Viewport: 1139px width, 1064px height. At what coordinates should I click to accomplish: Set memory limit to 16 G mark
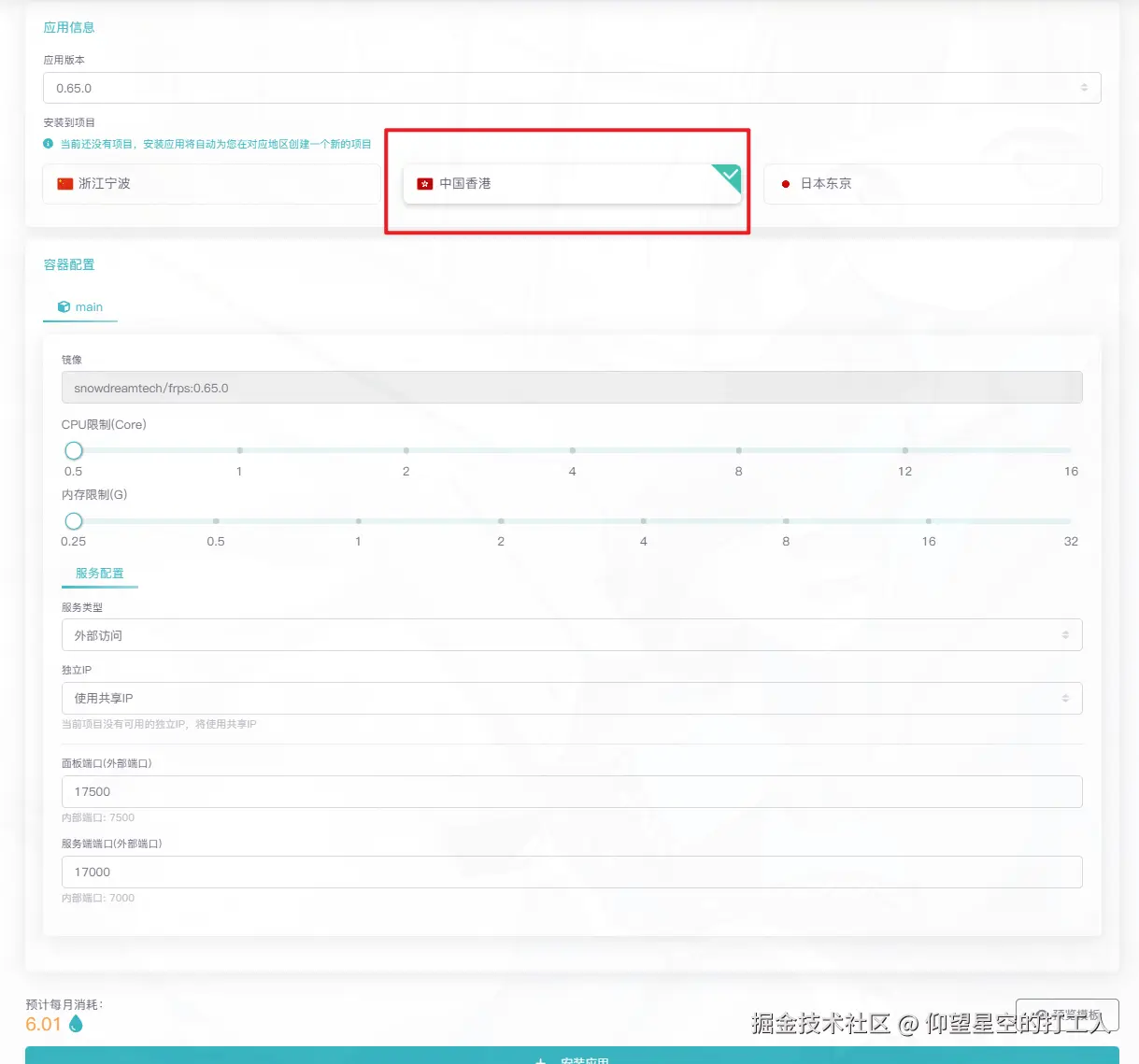click(x=929, y=520)
